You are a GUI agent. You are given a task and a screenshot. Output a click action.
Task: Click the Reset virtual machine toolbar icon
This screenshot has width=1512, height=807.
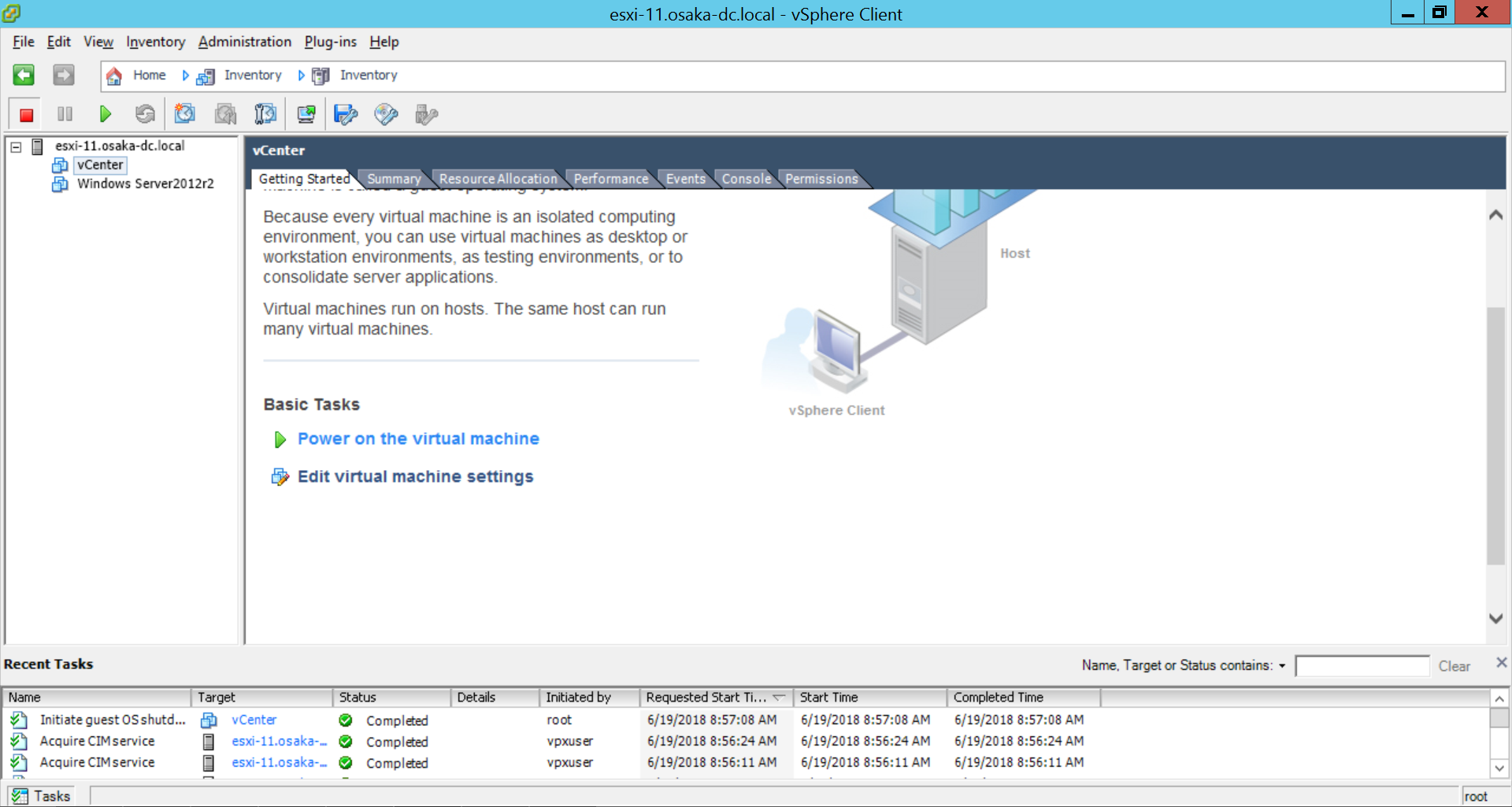(145, 115)
